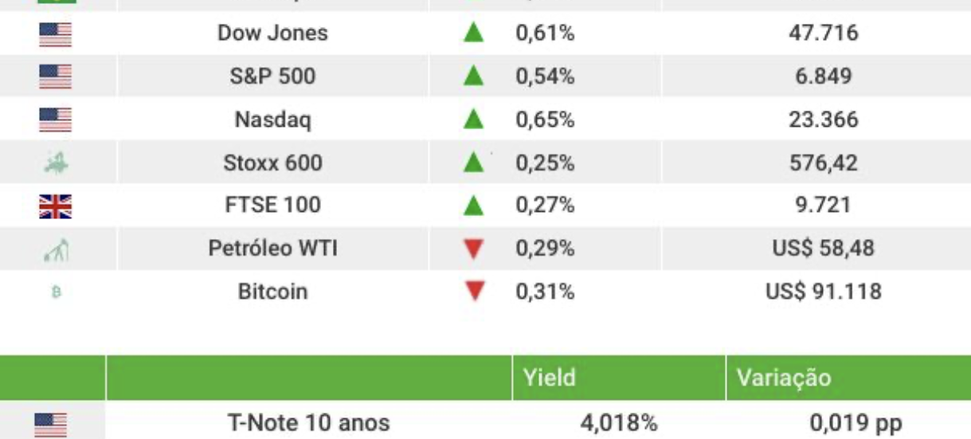Click the T-Note 10 anos label

(309, 424)
